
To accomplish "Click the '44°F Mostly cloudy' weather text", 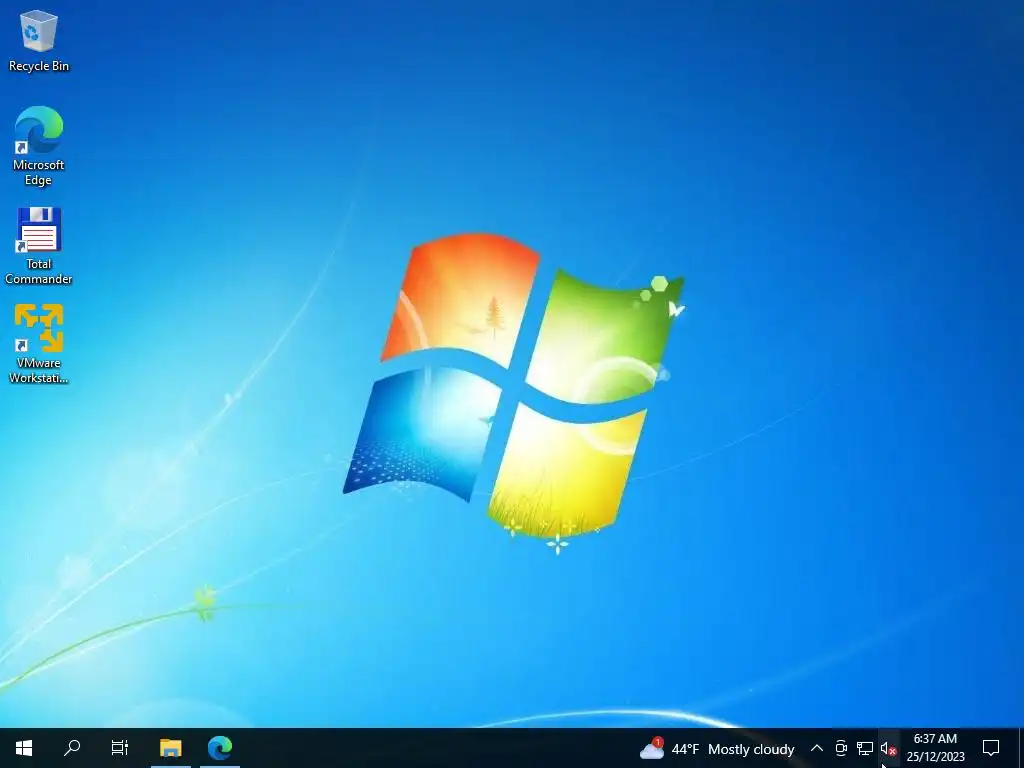I will 733,749.
